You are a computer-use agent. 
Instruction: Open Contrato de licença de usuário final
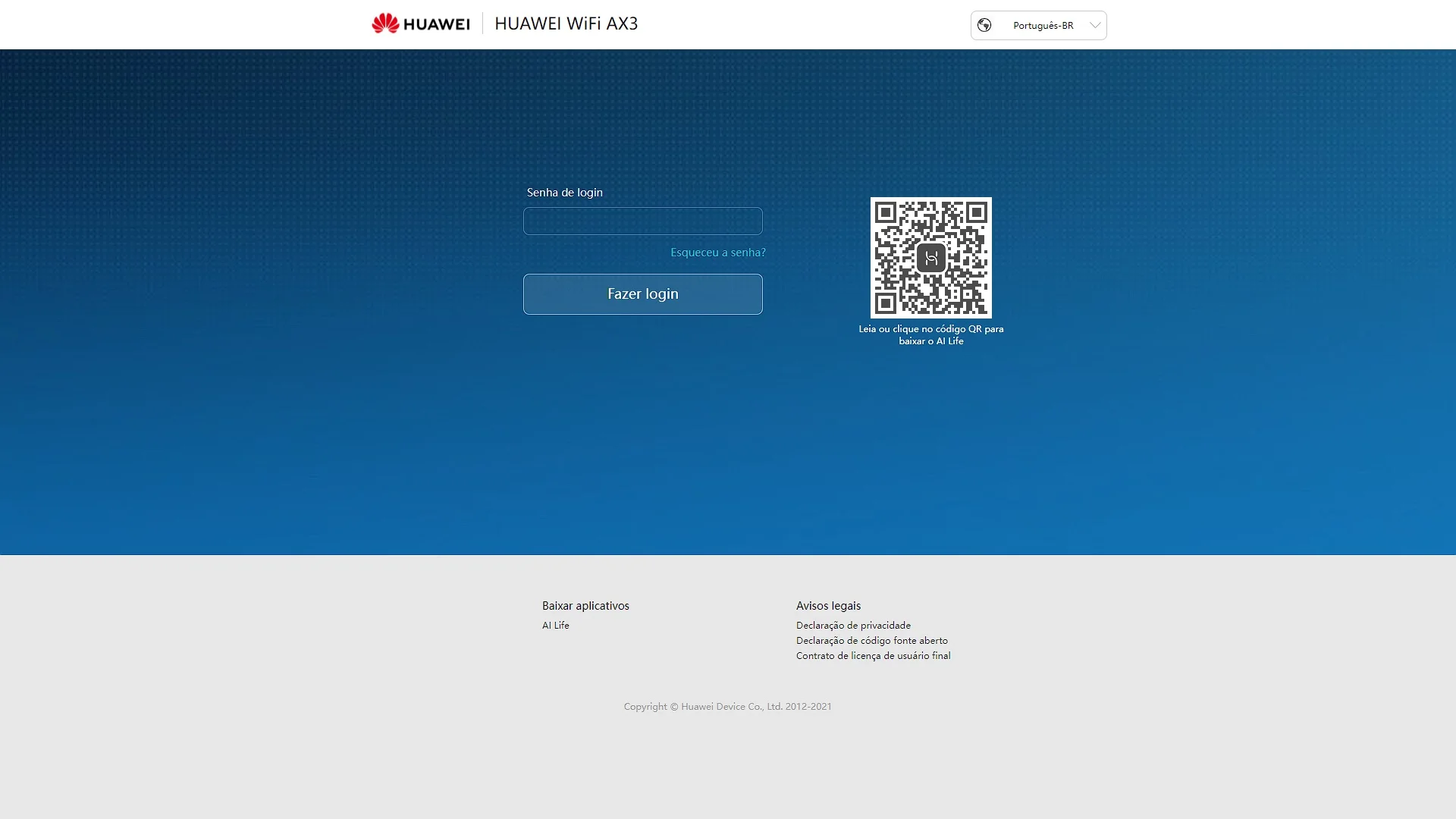pos(873,656)
